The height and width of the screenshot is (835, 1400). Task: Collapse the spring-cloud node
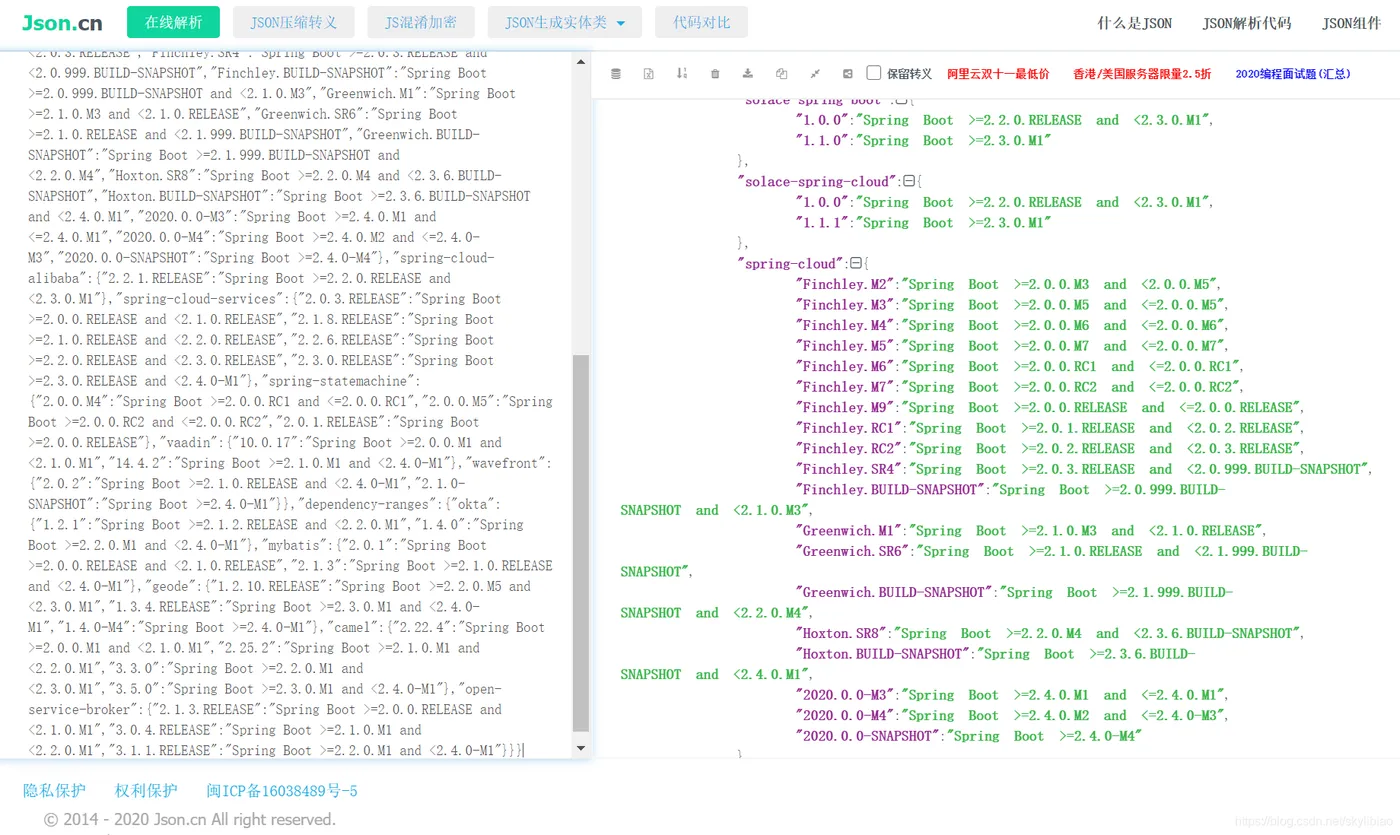click(855, 263)
